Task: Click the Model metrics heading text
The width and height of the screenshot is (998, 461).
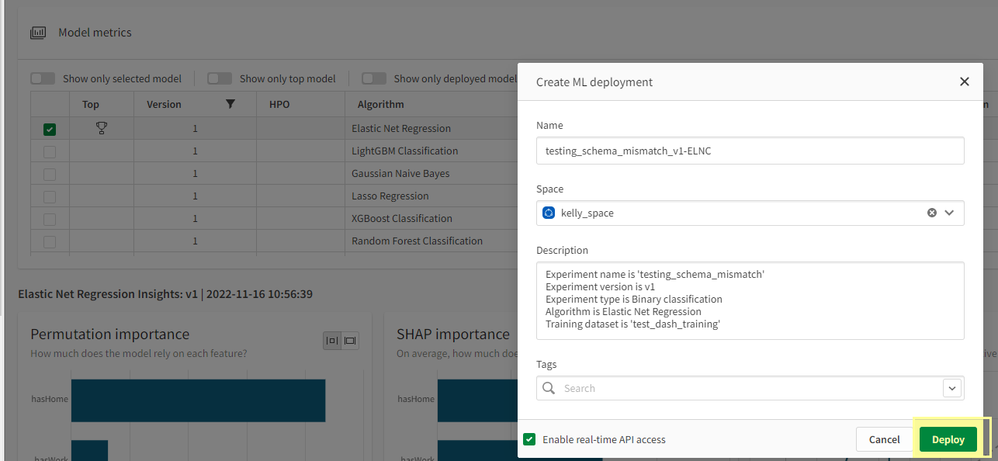Action: 95,32
